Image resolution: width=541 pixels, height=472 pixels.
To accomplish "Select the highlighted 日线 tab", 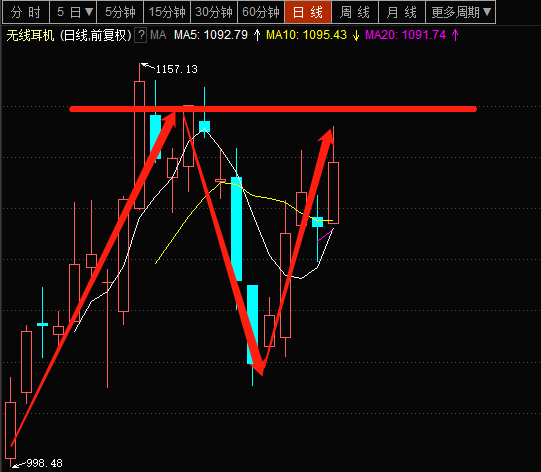I will [308, 12].
